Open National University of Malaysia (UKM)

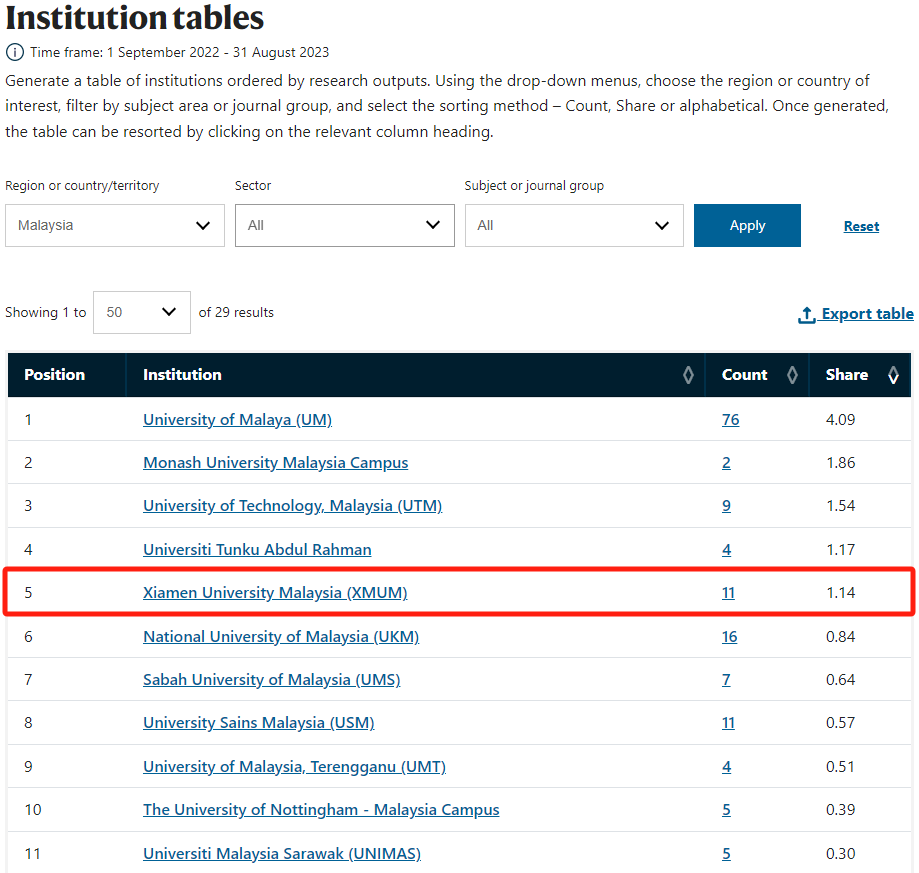(281, 637)
